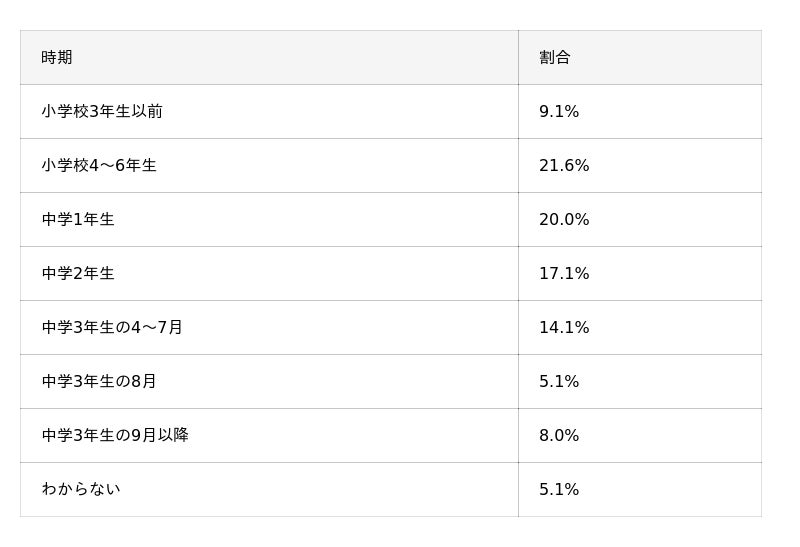Select the percentage beside 中学1年生
Screen dimensions: 800x547
tap(564, 219)
